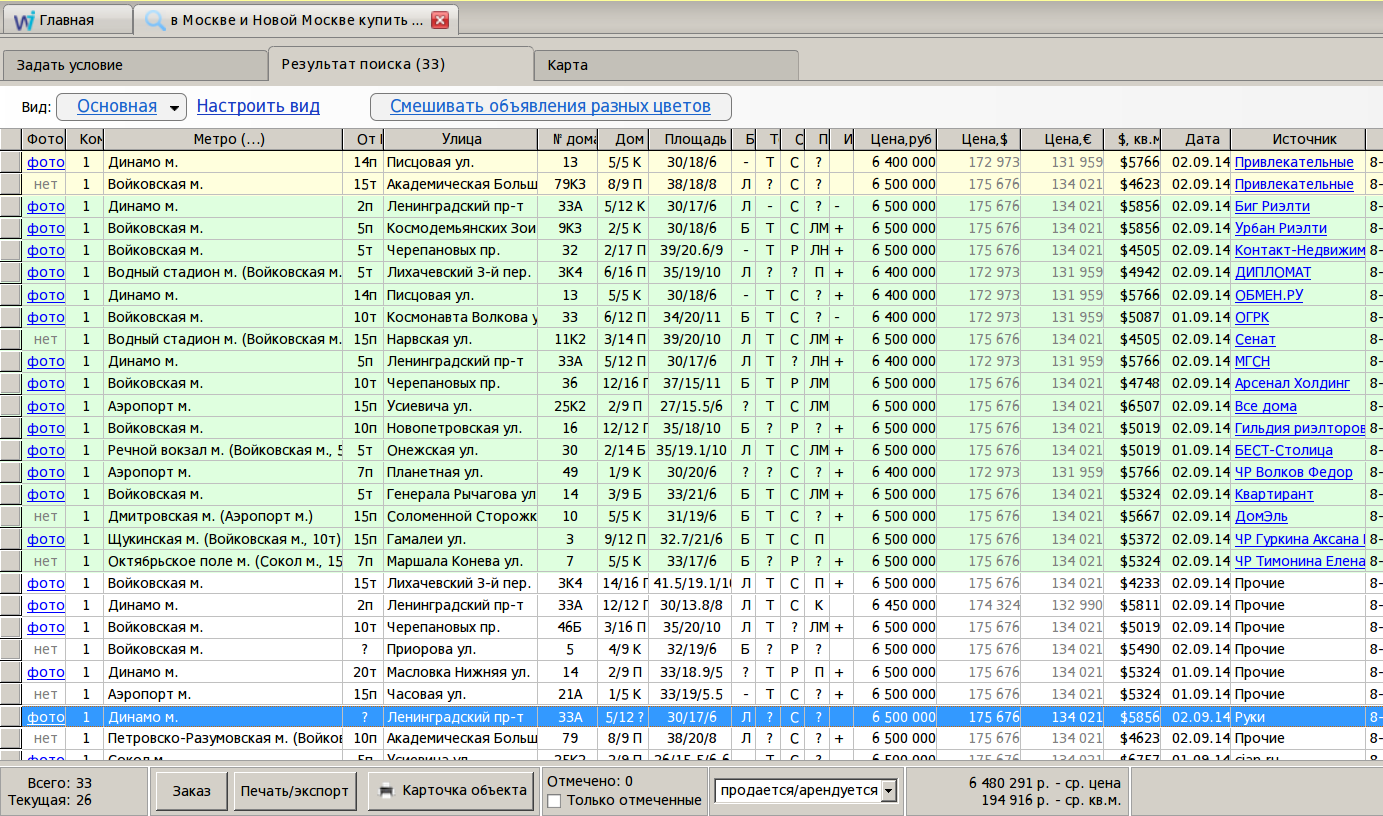Toggle row marker for Квартирант listing
1383x816 pixels.
11,494
